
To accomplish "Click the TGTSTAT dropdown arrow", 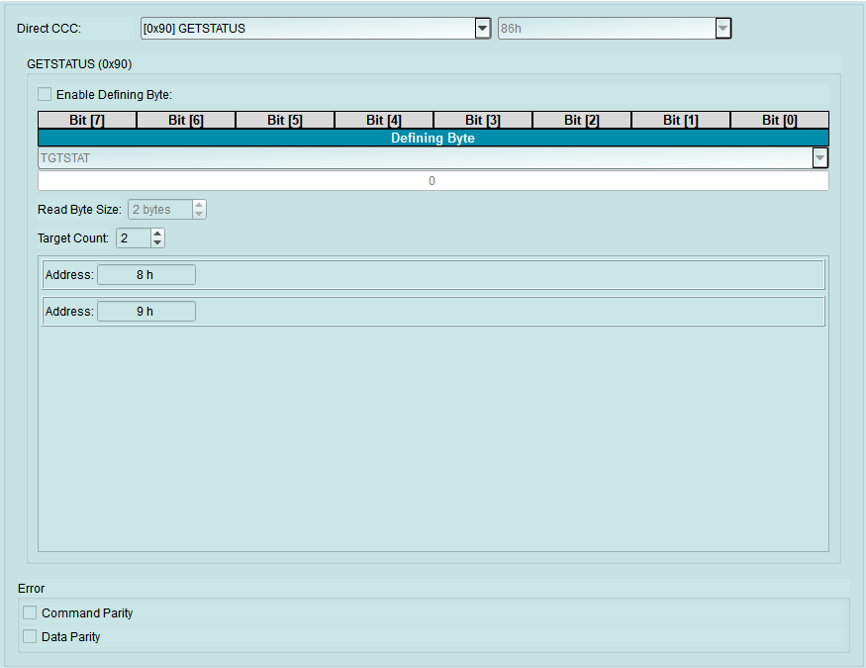I will pos(820,158).
